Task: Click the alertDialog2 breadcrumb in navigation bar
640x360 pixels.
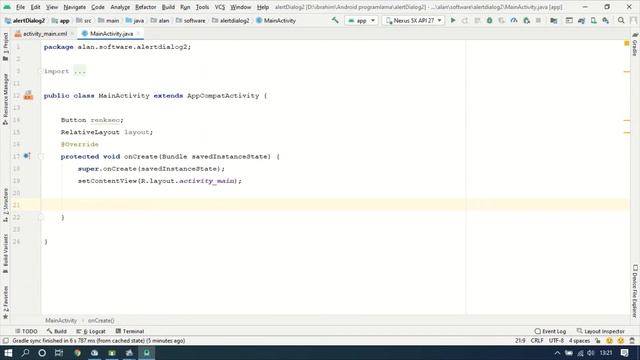Action: 25,20
